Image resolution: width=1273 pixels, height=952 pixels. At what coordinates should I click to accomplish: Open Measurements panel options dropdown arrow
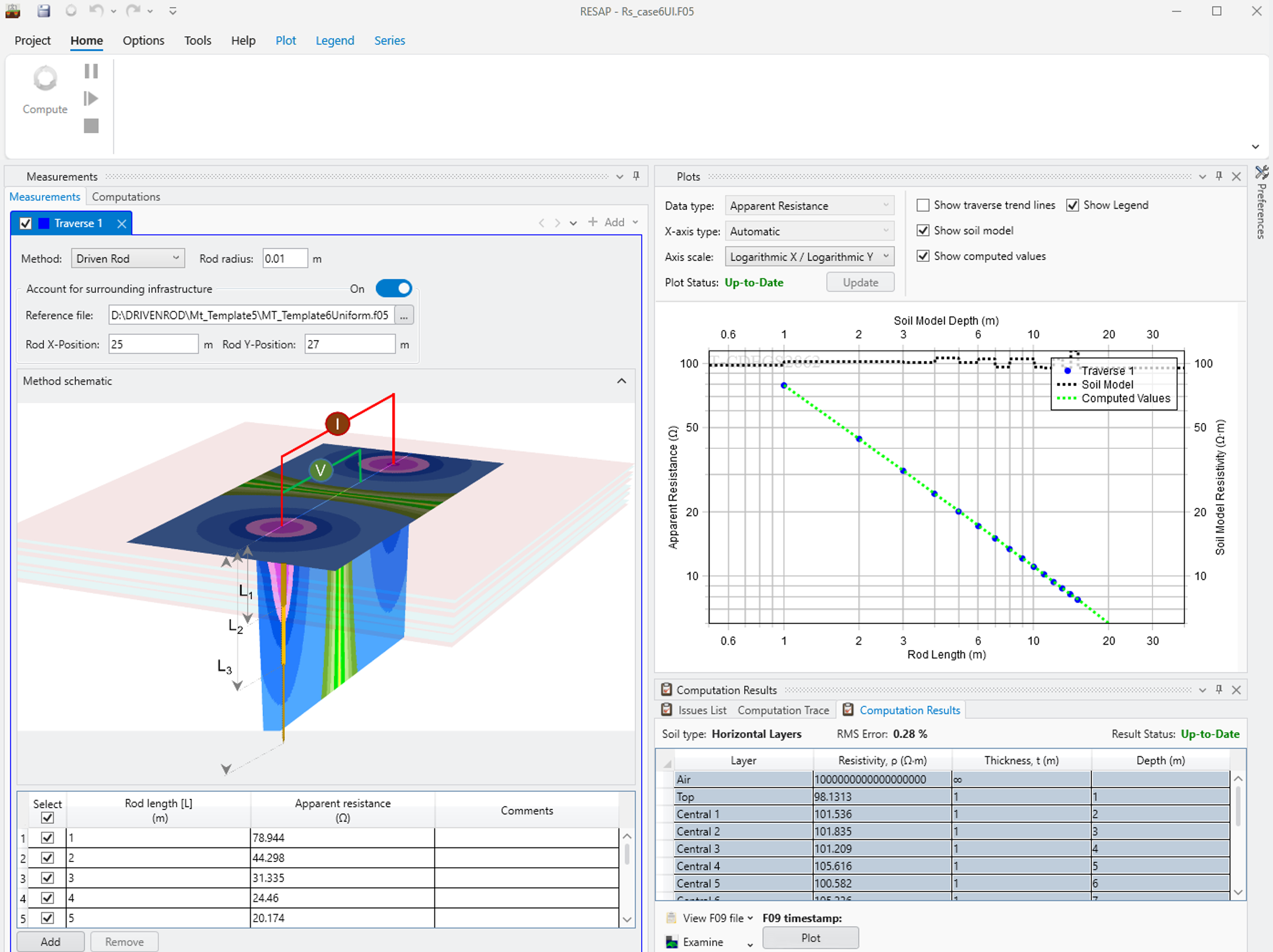[x=620, y=176]
